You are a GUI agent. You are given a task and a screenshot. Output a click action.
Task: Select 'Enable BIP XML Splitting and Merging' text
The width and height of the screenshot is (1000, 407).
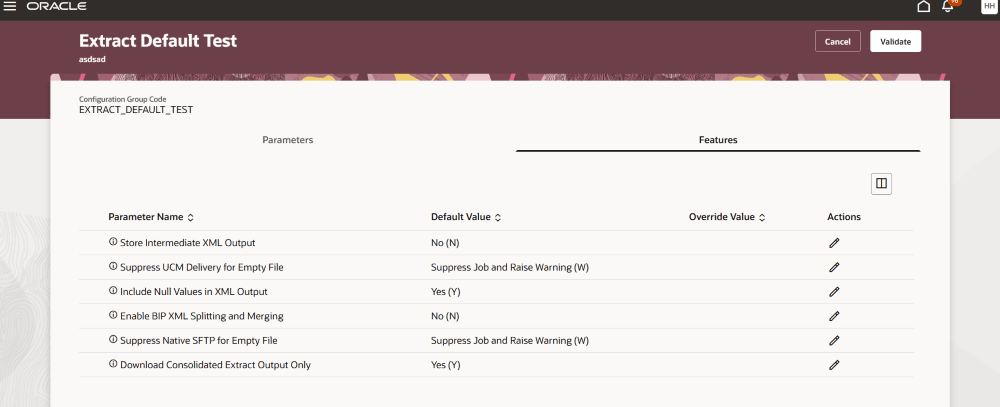point(202,316)
